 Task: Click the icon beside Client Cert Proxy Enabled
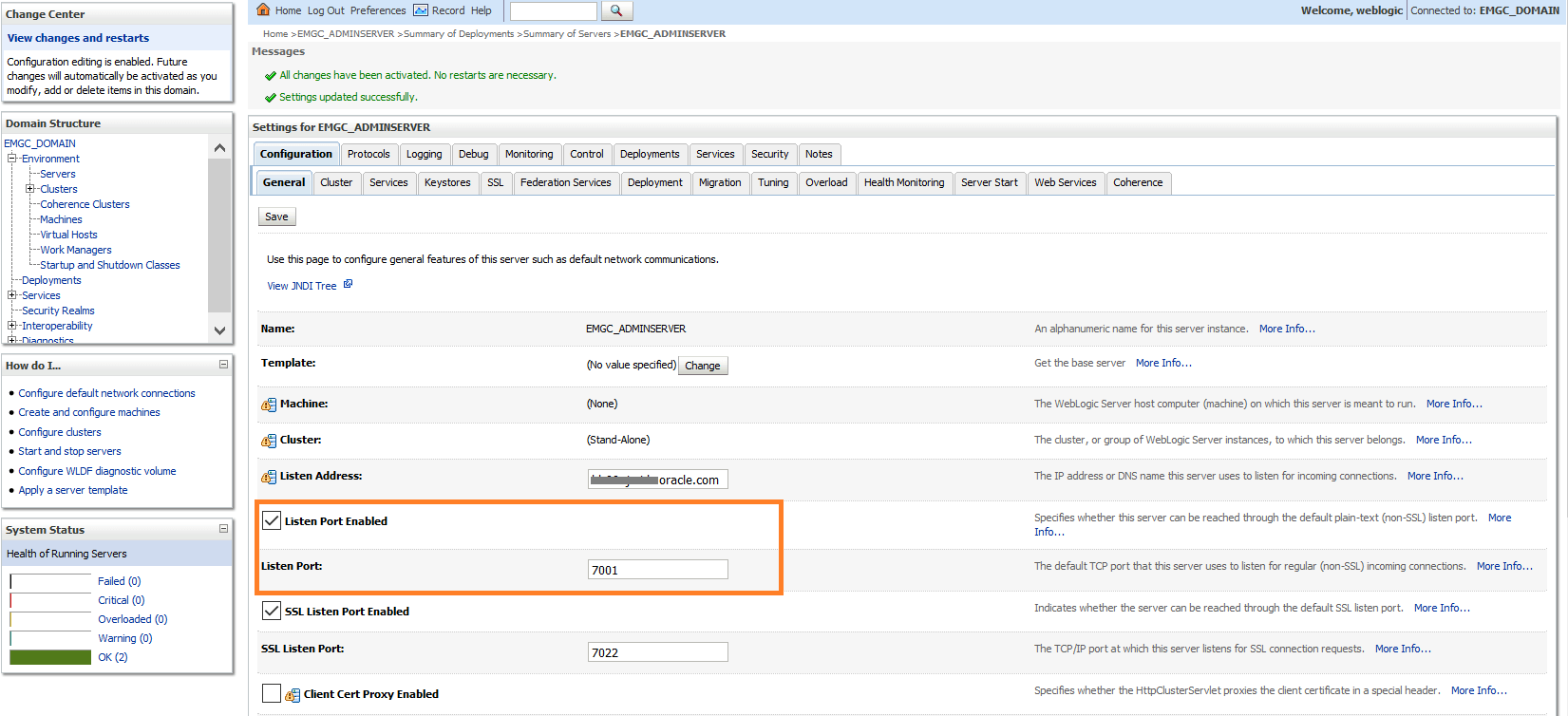click(293, 695)
